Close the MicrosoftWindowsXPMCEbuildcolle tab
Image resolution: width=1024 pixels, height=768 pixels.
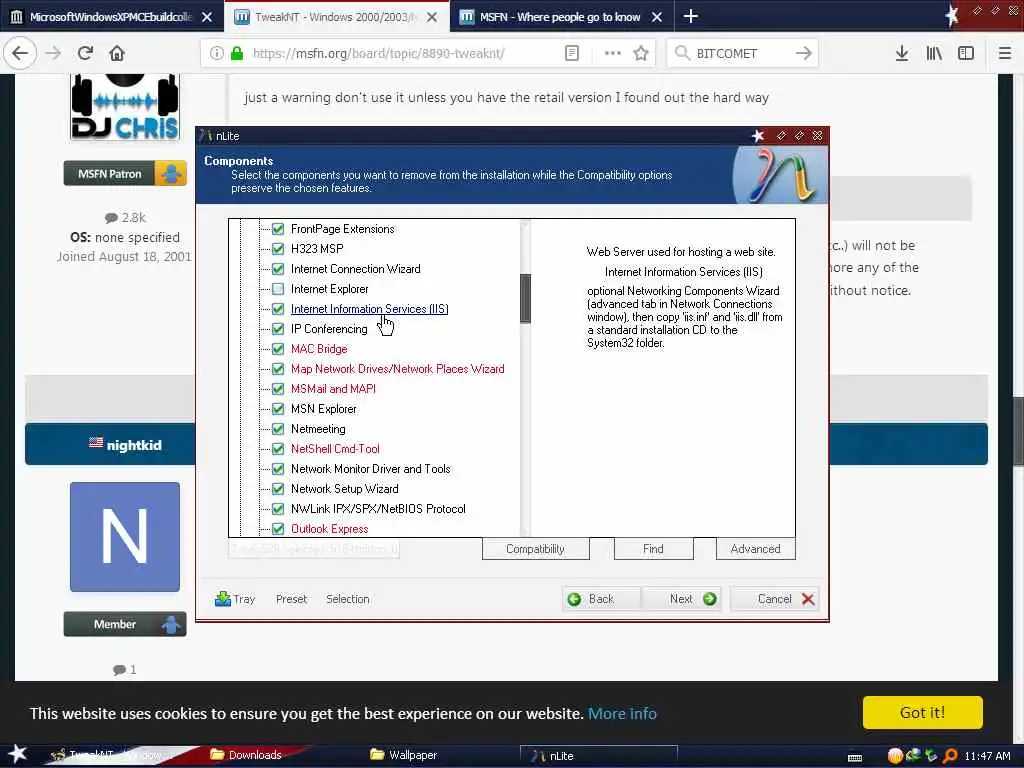tap(207, 17)
